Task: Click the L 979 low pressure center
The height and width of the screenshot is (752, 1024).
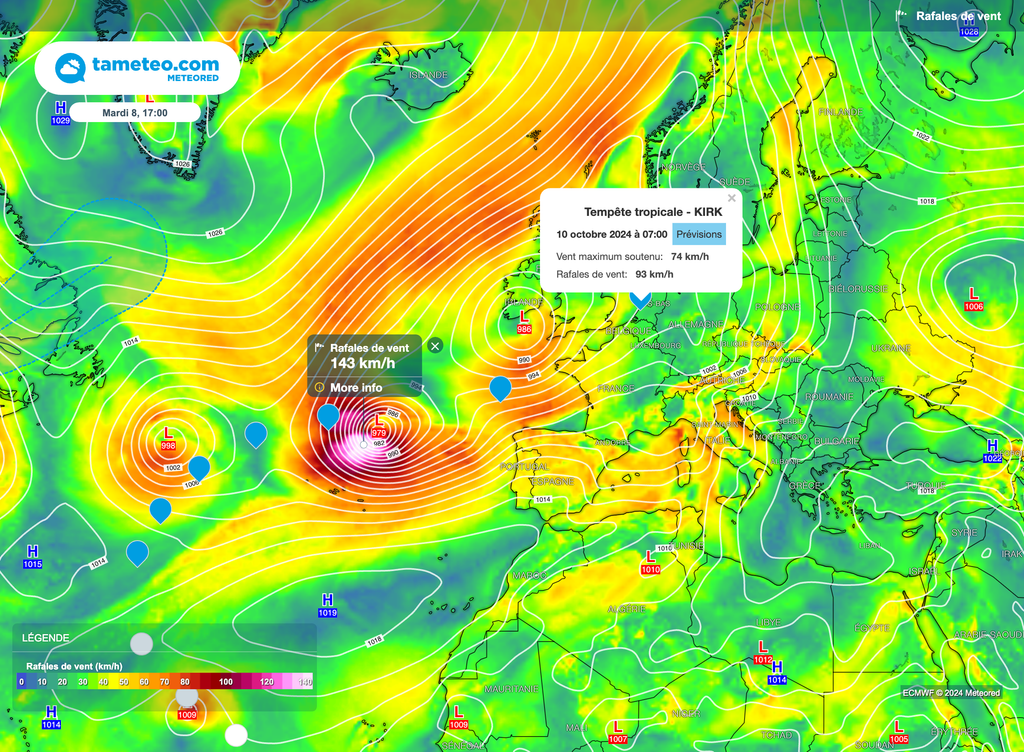Action: coord(379,424)
